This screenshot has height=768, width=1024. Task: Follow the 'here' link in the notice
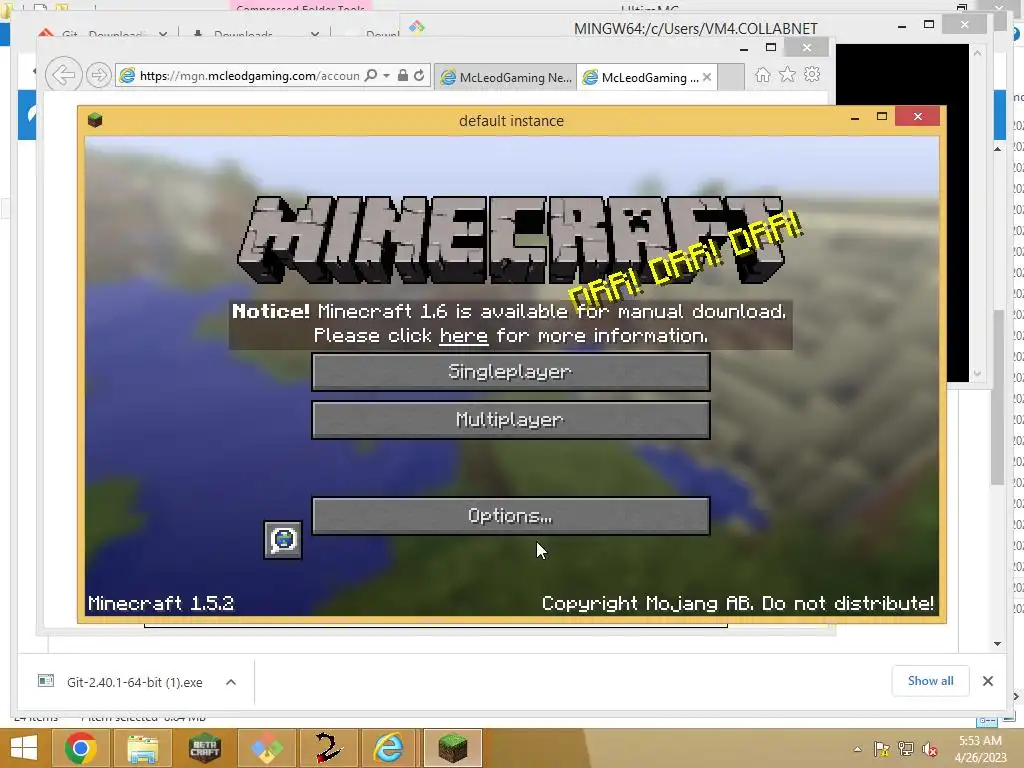pyautogui.click(x=464, y=336)
